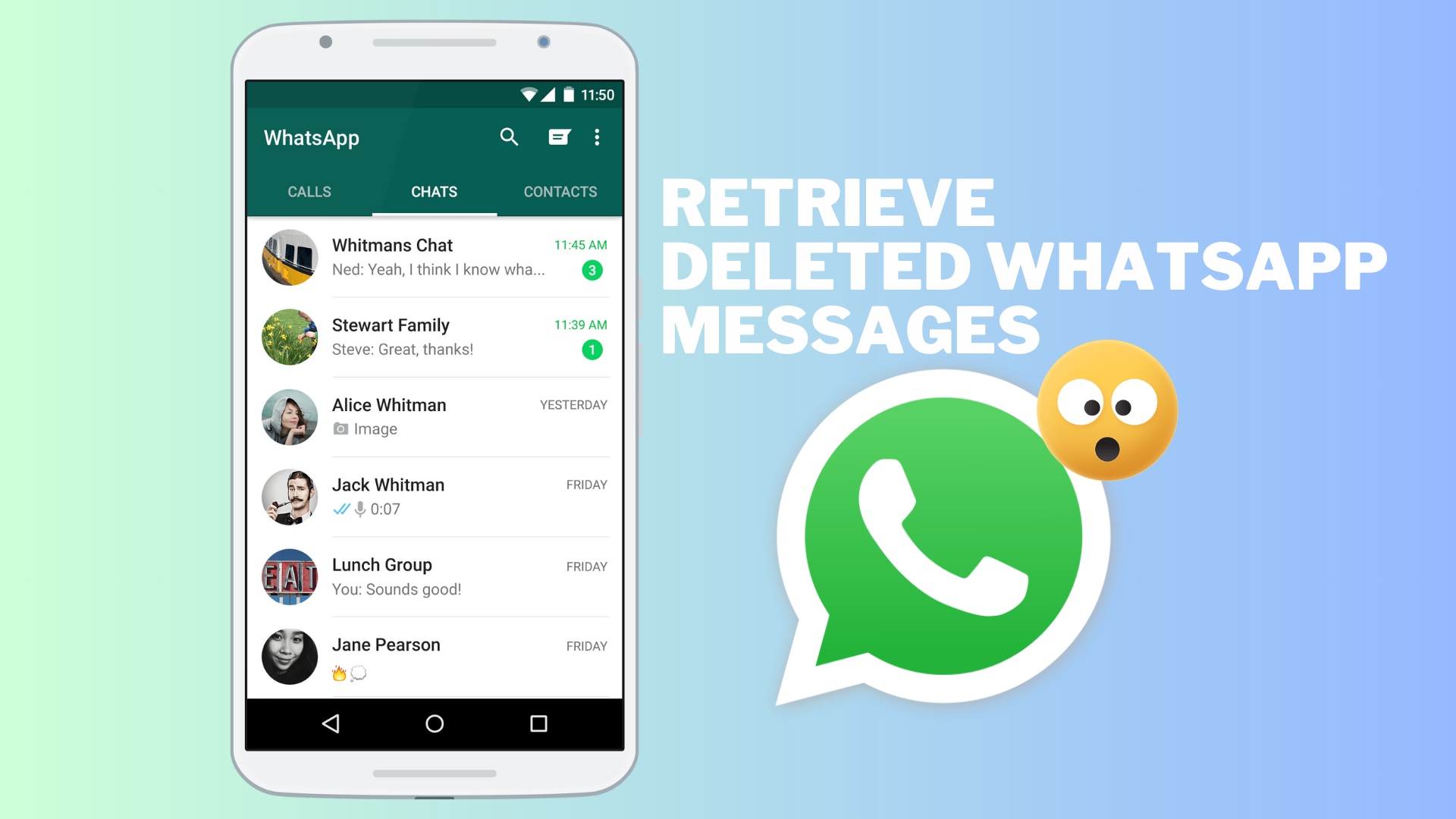This screenshot has width=1456, height=819.
Task: View unread badge on Whitmans Chat
Action: (592, 271)
